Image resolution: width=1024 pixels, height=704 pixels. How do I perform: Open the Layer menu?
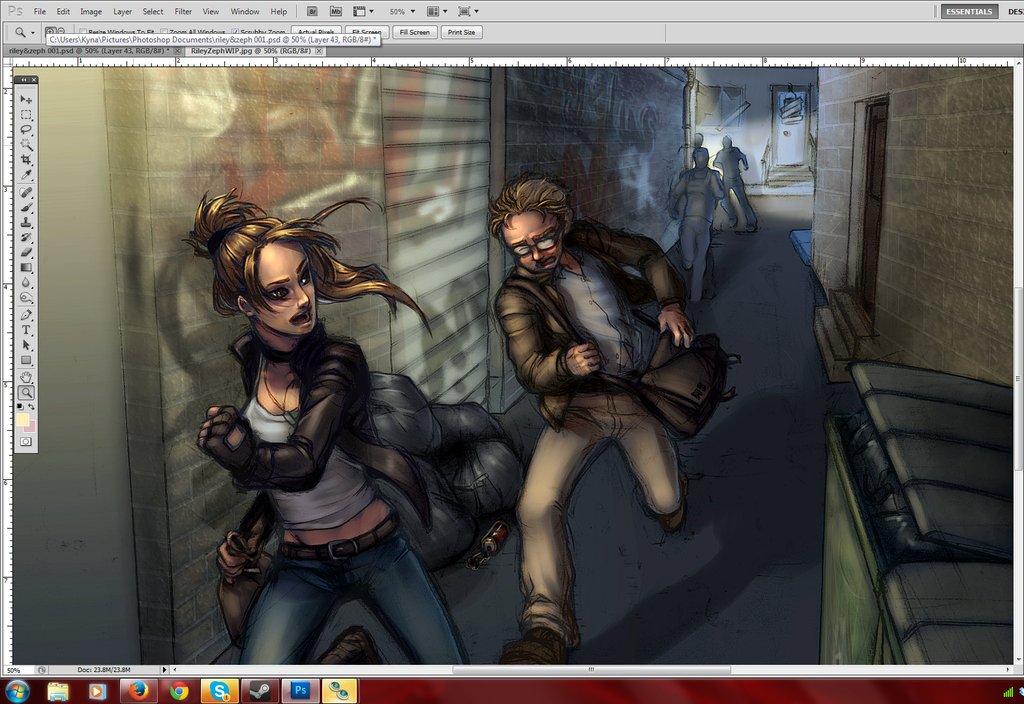(x=122, y=11)
